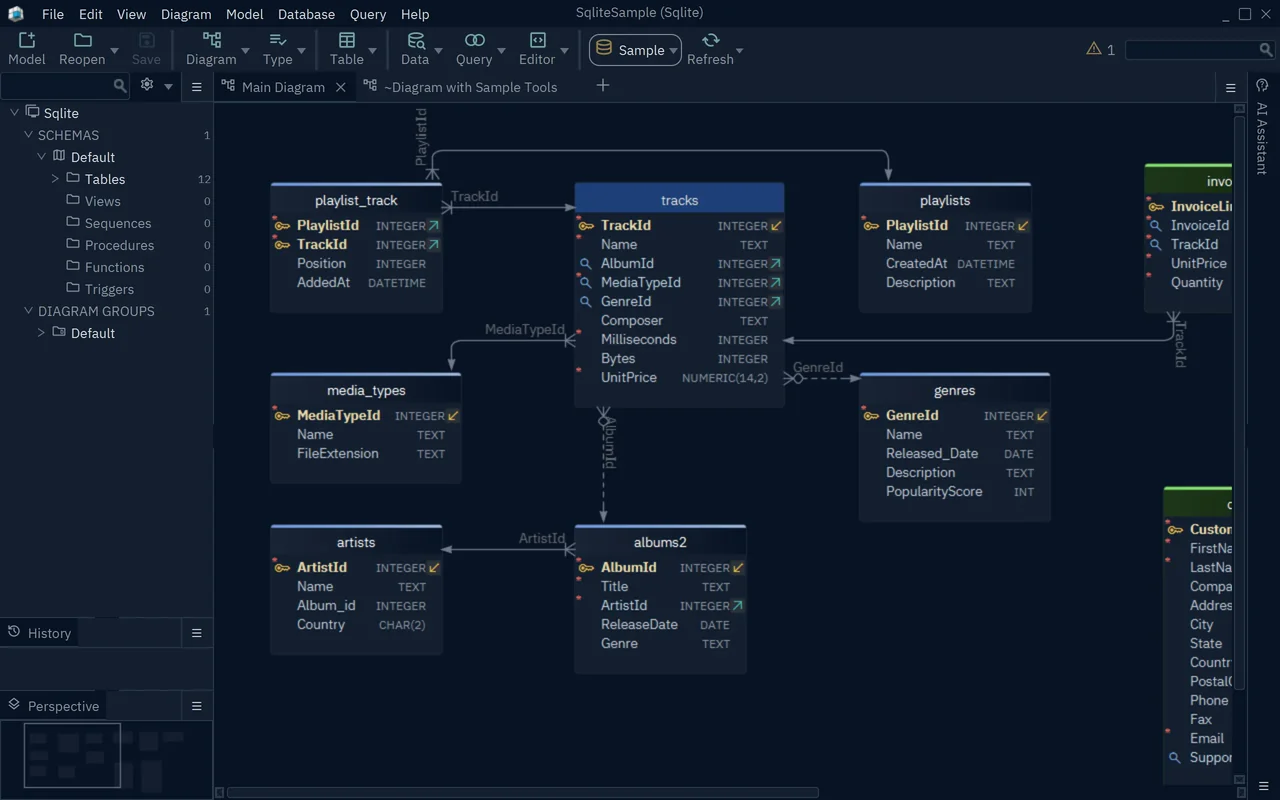Click the Type toolbar icon
Viewport: 1280px width, 800px height.
click(x=278, y=41)
